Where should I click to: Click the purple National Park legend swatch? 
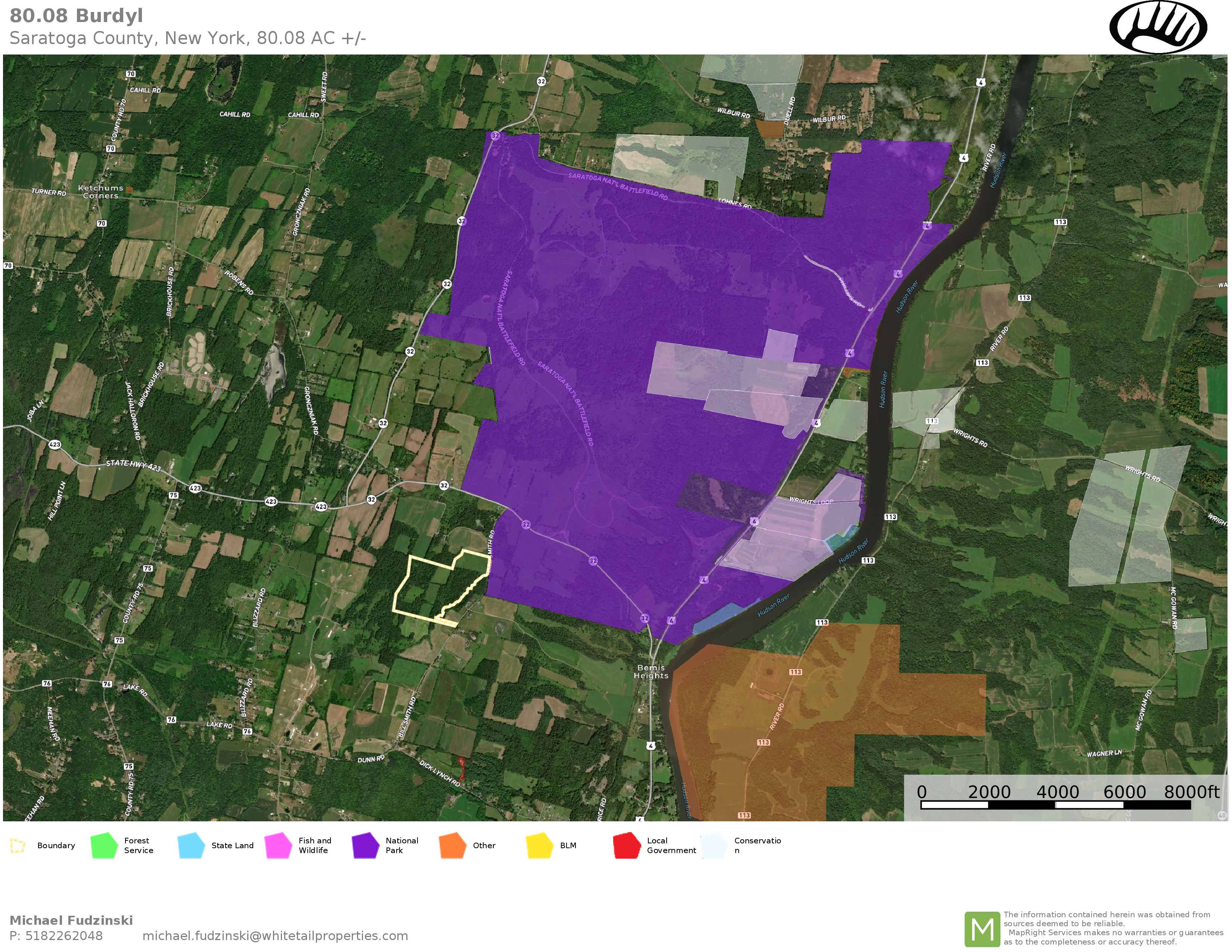click(365, 845)
